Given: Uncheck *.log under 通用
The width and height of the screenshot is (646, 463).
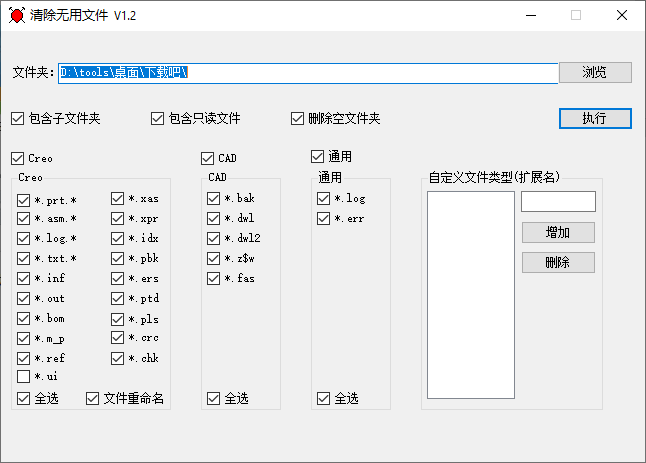Looking at the screenshot, I should [x=324, y=198].
